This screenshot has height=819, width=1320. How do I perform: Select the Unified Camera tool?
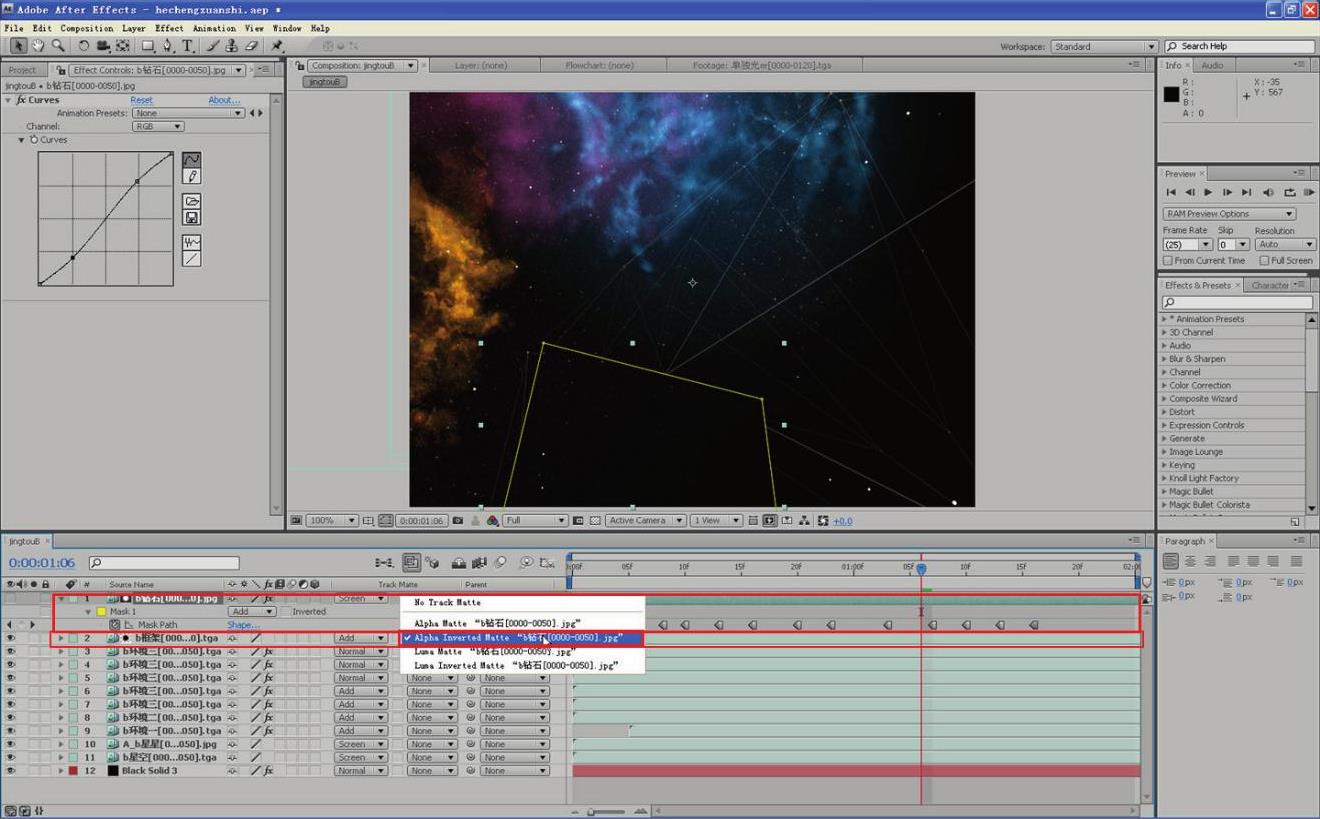(x=103, y=46)
